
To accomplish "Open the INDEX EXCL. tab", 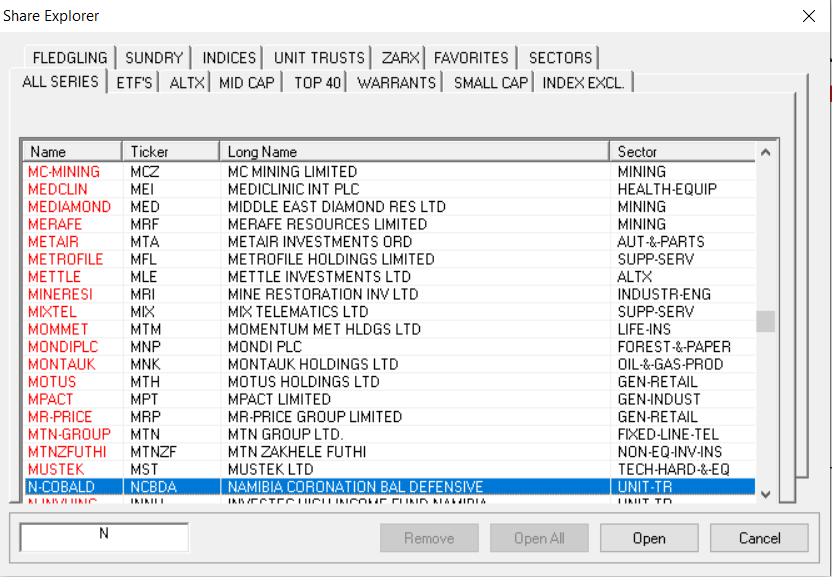I will [583, 83].
